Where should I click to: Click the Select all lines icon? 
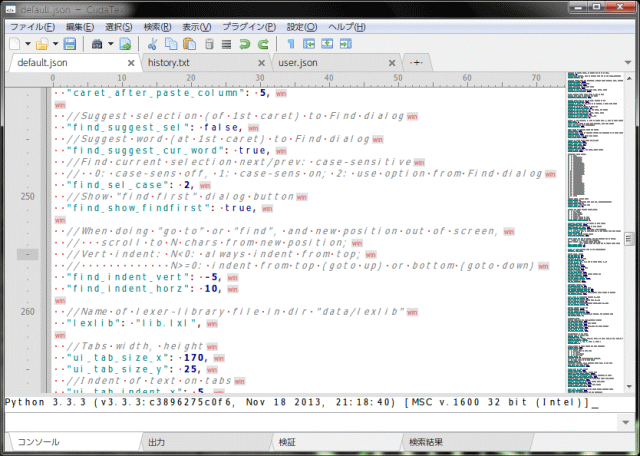point(226,44)
